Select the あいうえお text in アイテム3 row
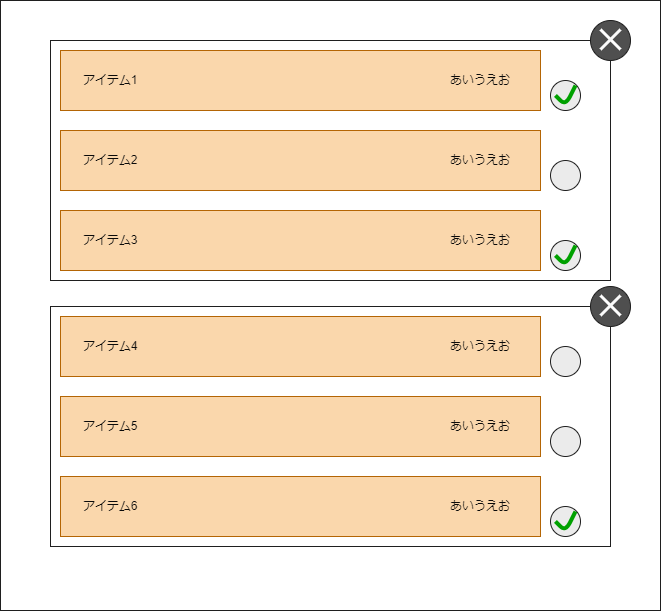This screenshot has width=661, height=611. click(x=480, y=240)
